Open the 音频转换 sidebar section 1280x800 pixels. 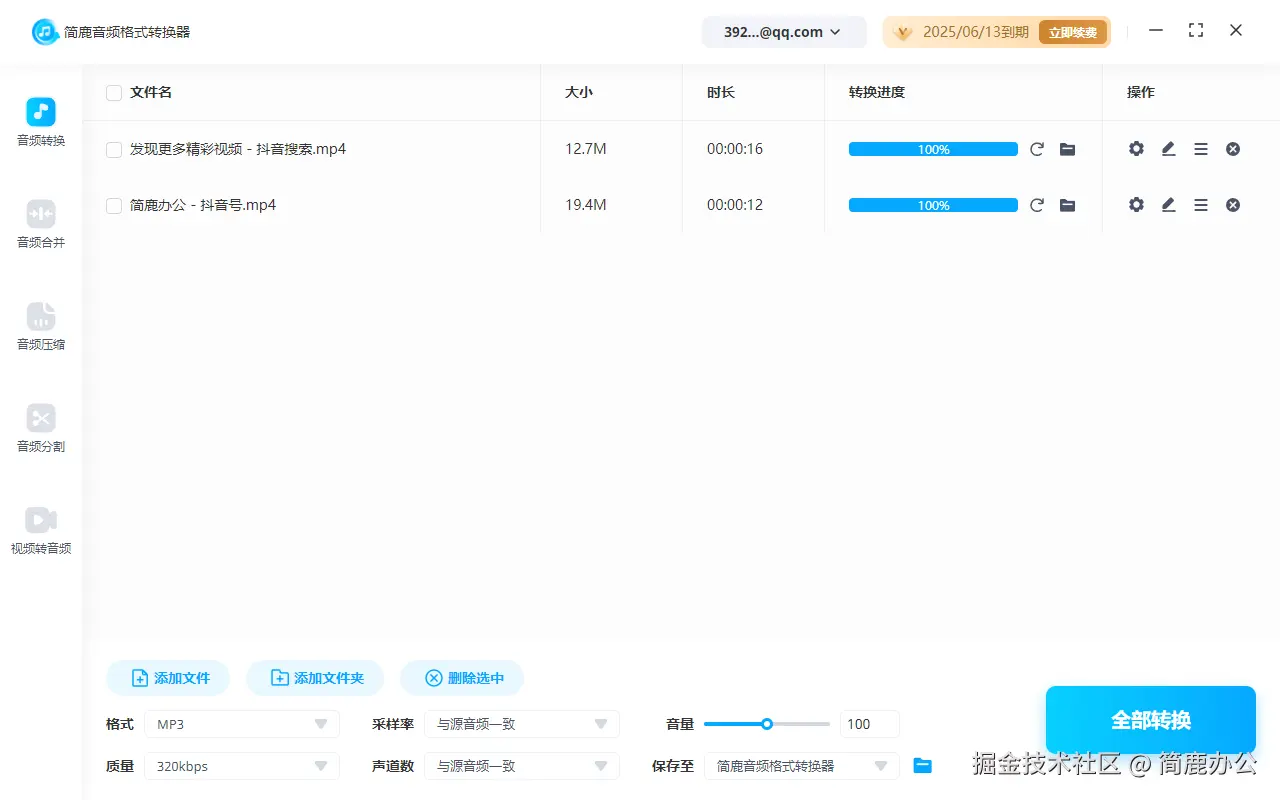point(41,123)
